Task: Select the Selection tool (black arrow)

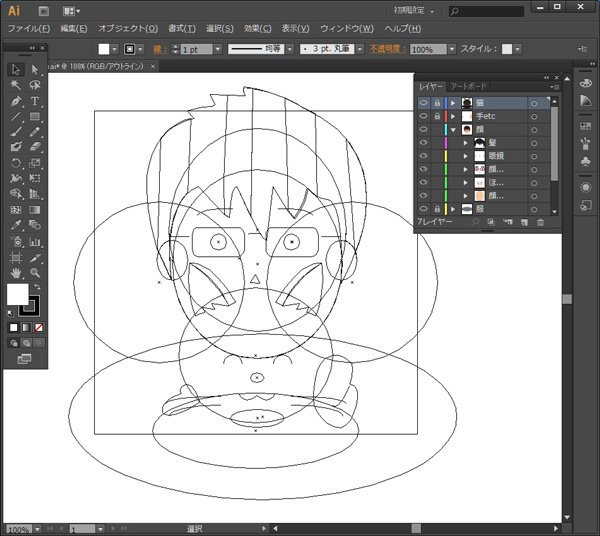Action: (16, 69)
